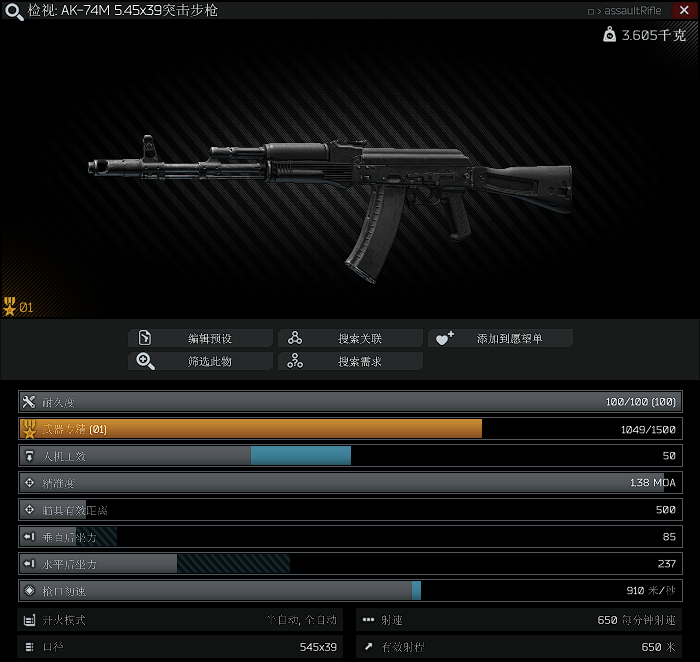The width and height of the screenshot is (700, 662).
Task: Click the striped horizontal recoil bar
Action: 233,564
